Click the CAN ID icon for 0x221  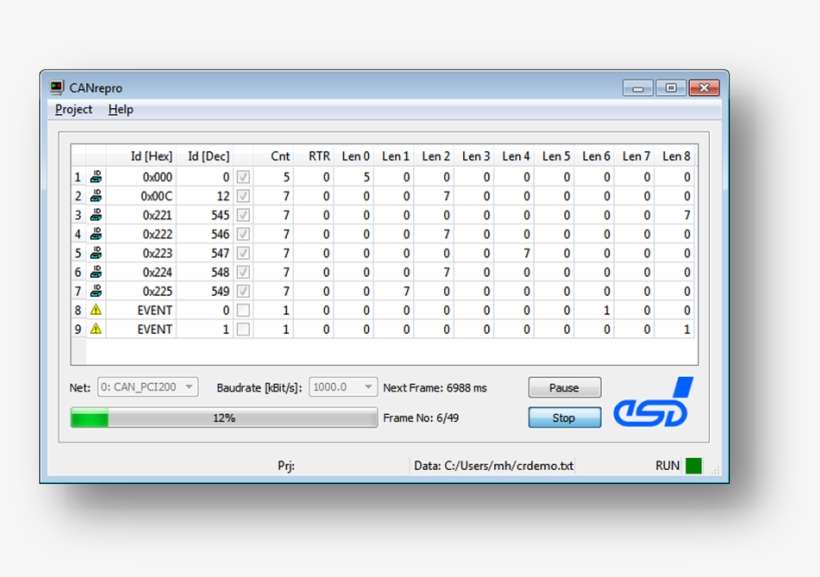coord(96,215)
